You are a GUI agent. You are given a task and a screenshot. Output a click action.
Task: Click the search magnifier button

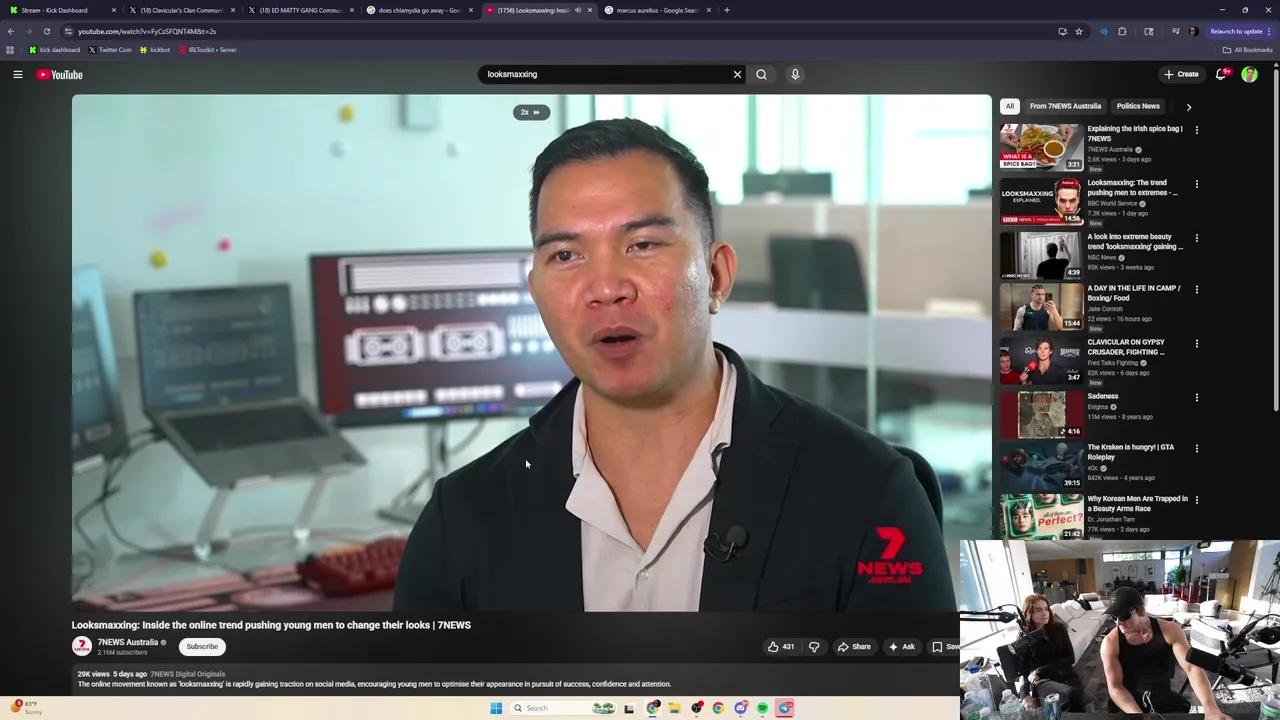761,74
